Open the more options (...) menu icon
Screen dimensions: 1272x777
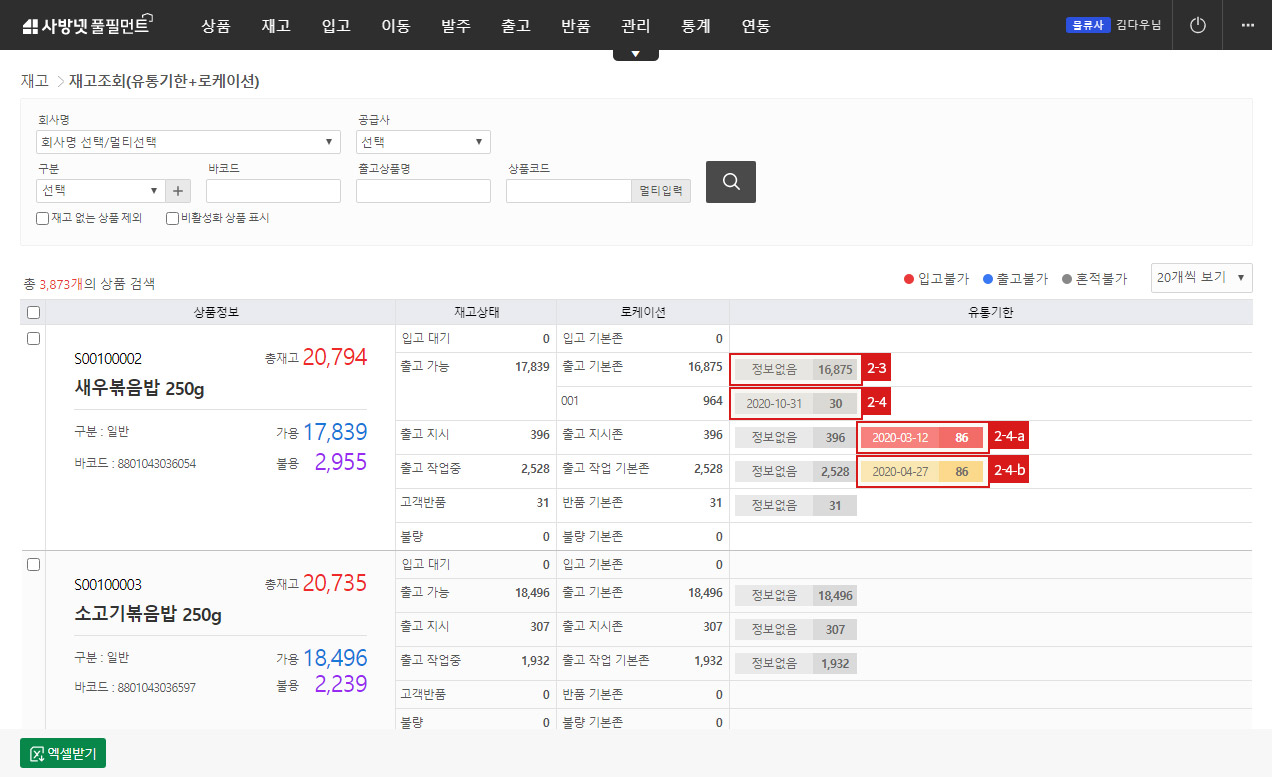[x=1247, y=25]
